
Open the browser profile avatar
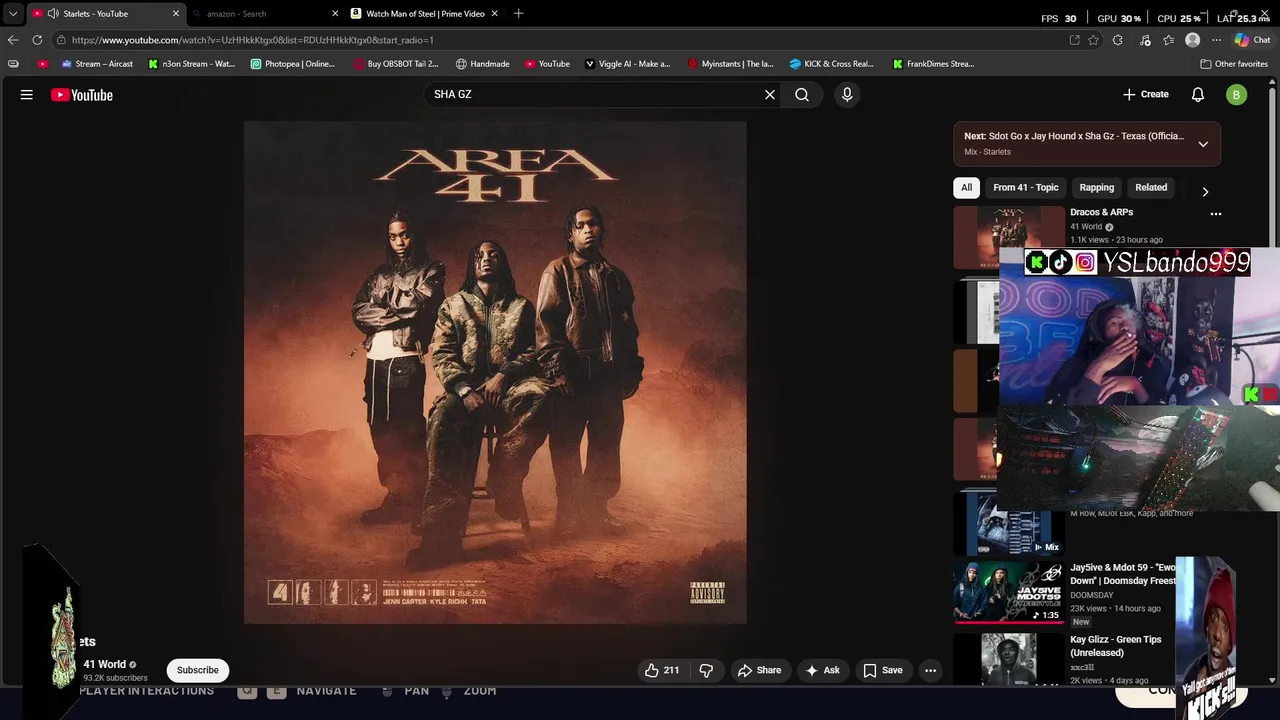click(1192, 40)
